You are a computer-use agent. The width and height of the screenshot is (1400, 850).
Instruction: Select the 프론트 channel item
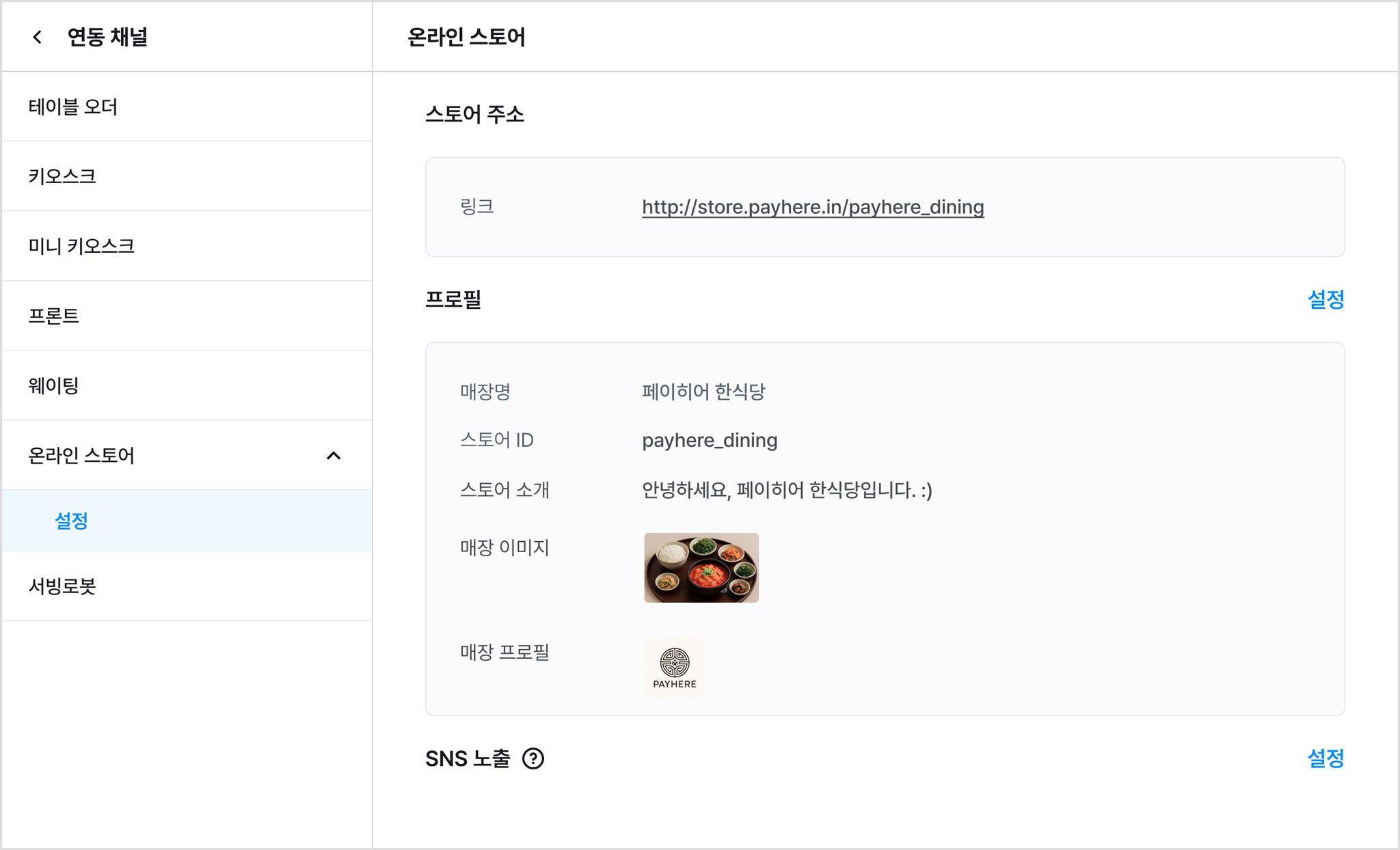coord(187,316)
